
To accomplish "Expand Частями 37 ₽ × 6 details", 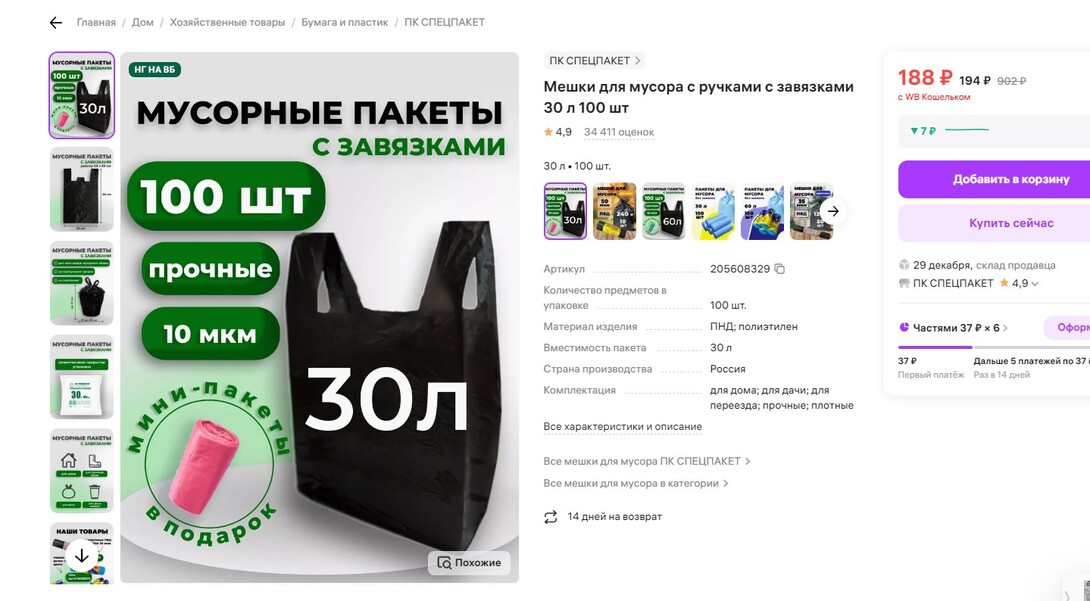I will pyautogui.click(x=1005, y=328).
